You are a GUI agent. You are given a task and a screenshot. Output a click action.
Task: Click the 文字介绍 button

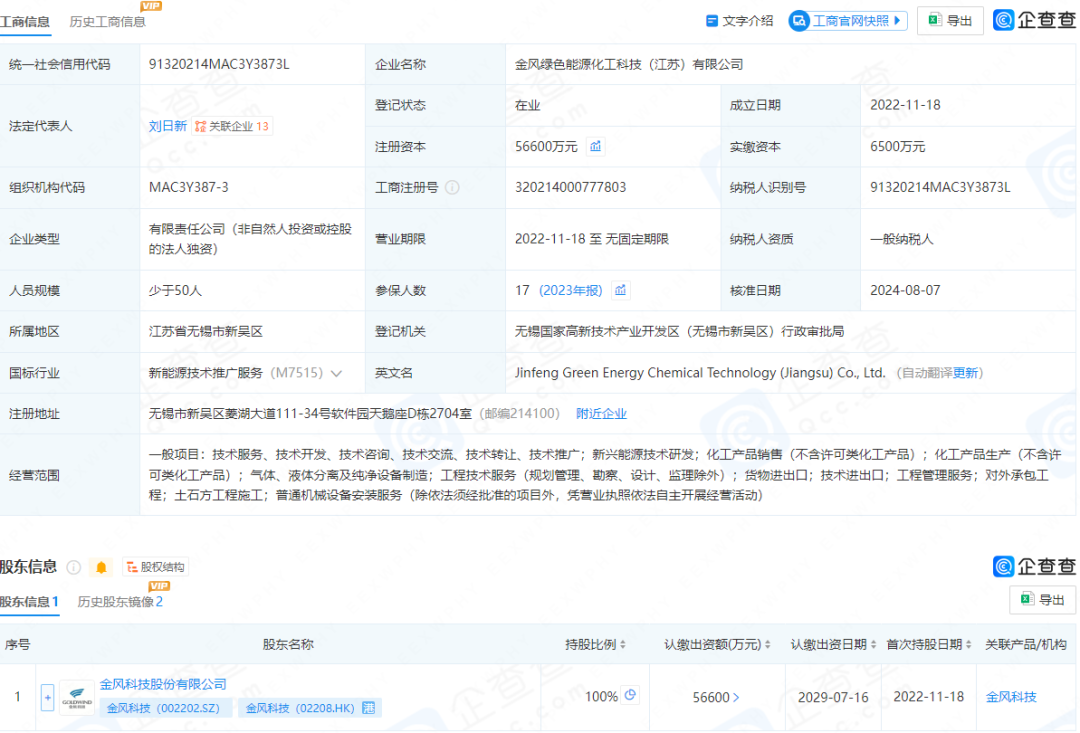740,21
